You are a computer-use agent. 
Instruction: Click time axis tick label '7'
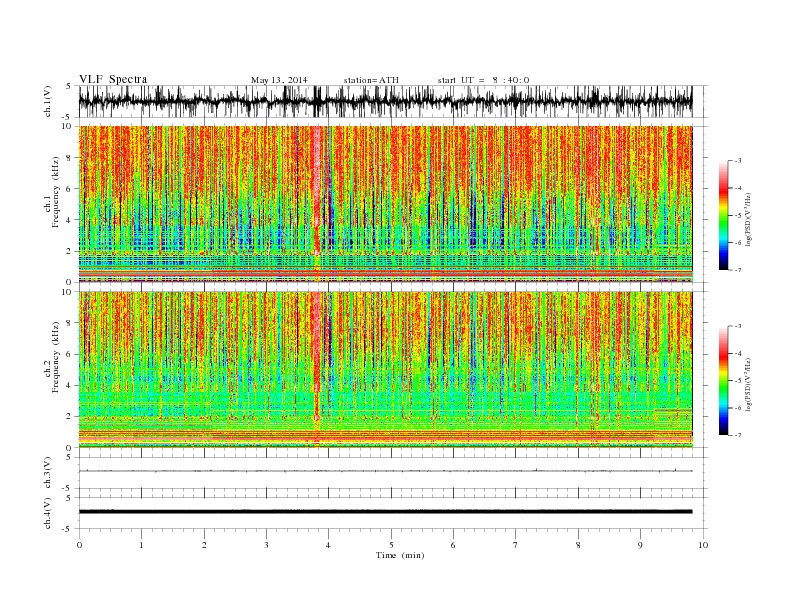(x=516, y=545)
